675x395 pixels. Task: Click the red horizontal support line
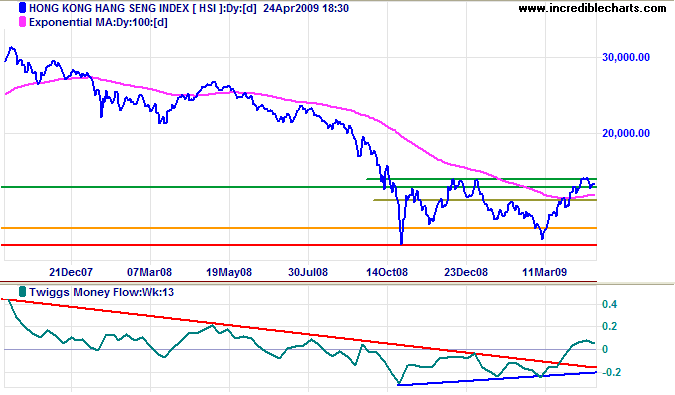299,245
